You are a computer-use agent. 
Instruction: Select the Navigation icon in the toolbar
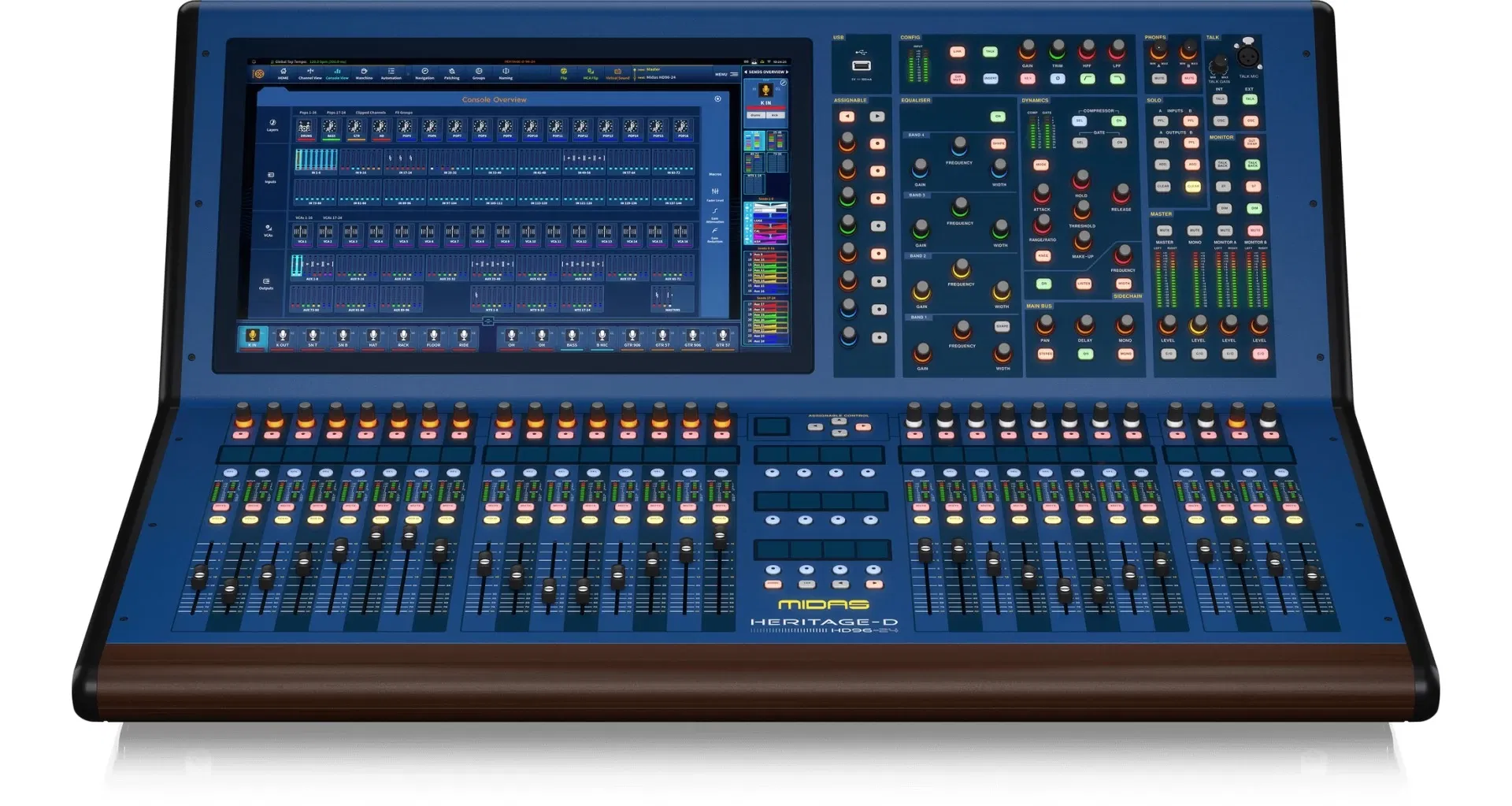(x=424, y=72)
